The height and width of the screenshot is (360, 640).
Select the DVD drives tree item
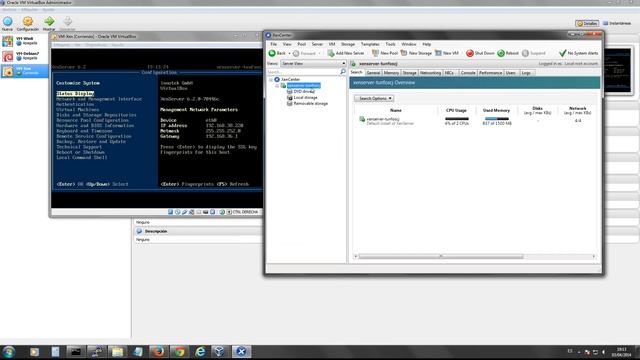click(x=304, y=92)
